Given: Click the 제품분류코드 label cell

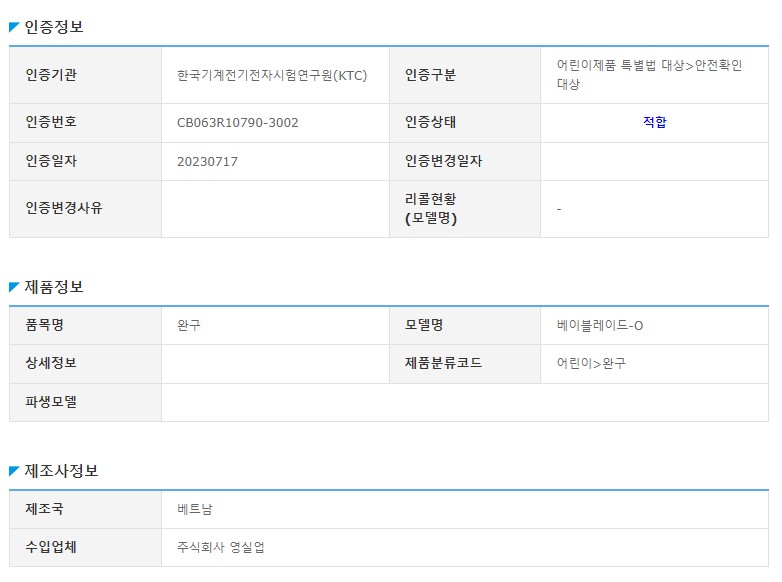Looking at the screenshot, I should click(x=465, y=364).
